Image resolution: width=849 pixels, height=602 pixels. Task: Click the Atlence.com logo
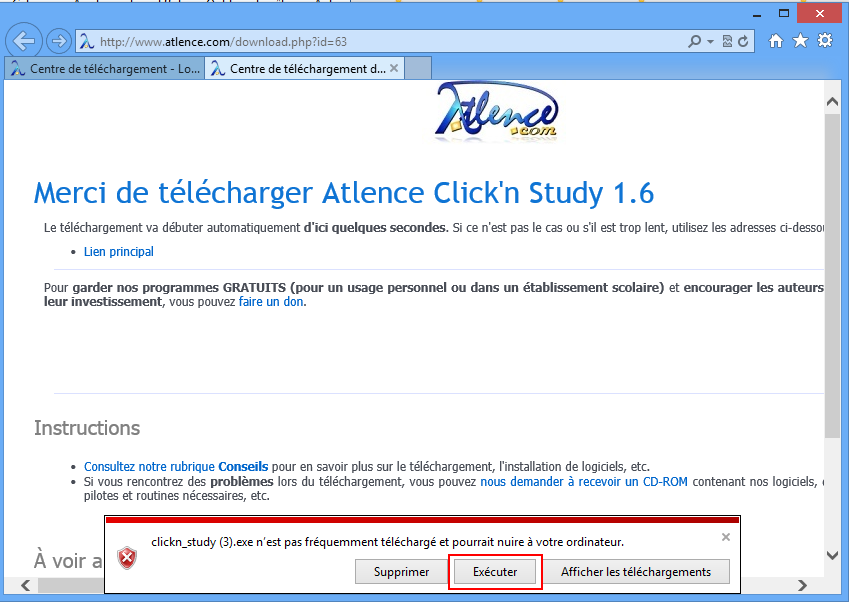coord(496,112)
